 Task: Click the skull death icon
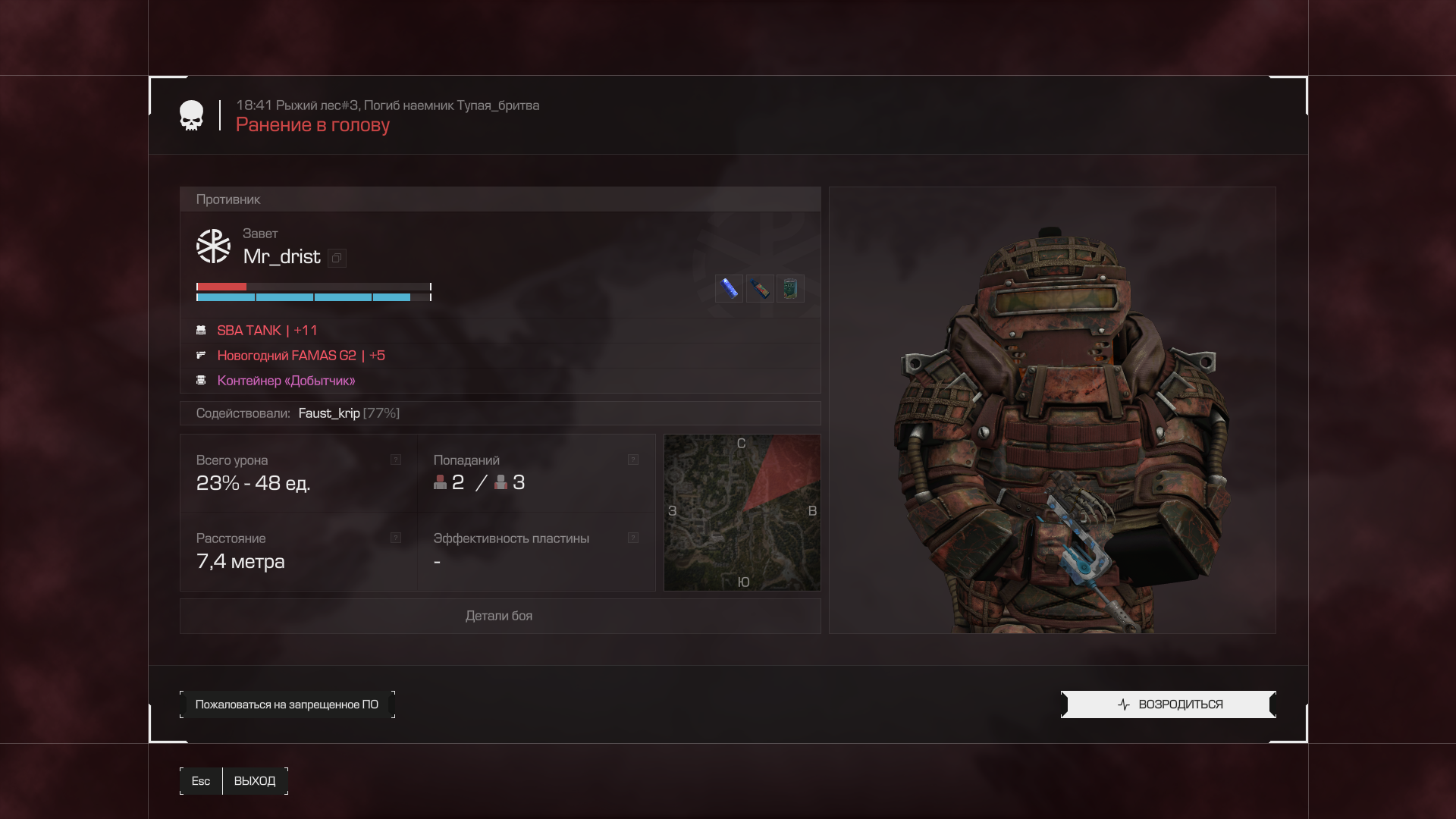coord(191,115)
